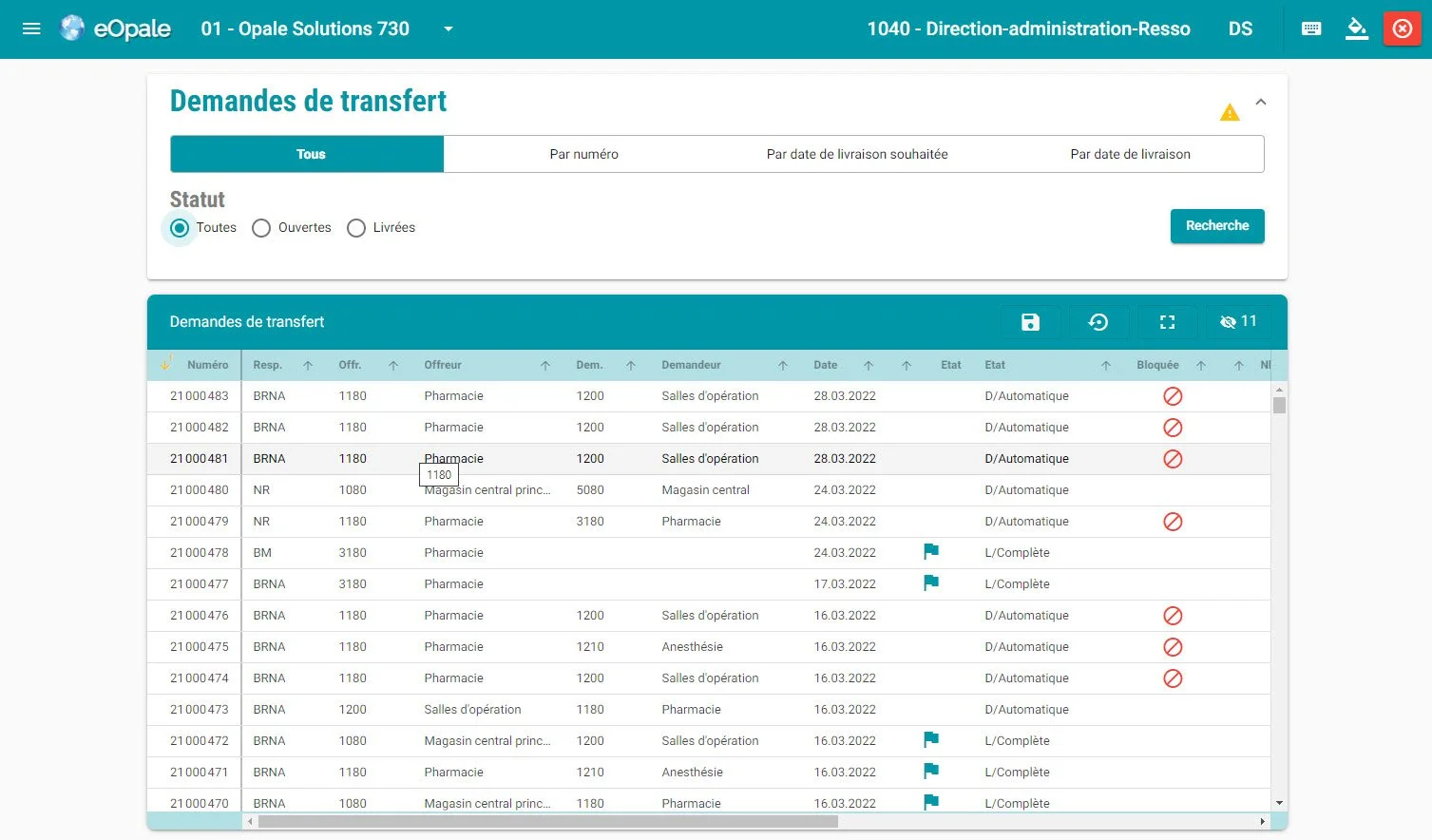Image resolution: width=1432 pixels, height=840 pixels.
Task: Show the 11 hidden columns
Action: point(1238,322)
